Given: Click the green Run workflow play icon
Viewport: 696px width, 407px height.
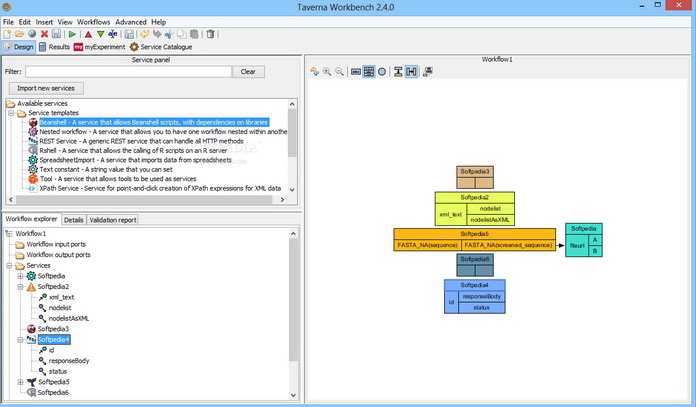Looking at the screenshot, I should (73, 33).
